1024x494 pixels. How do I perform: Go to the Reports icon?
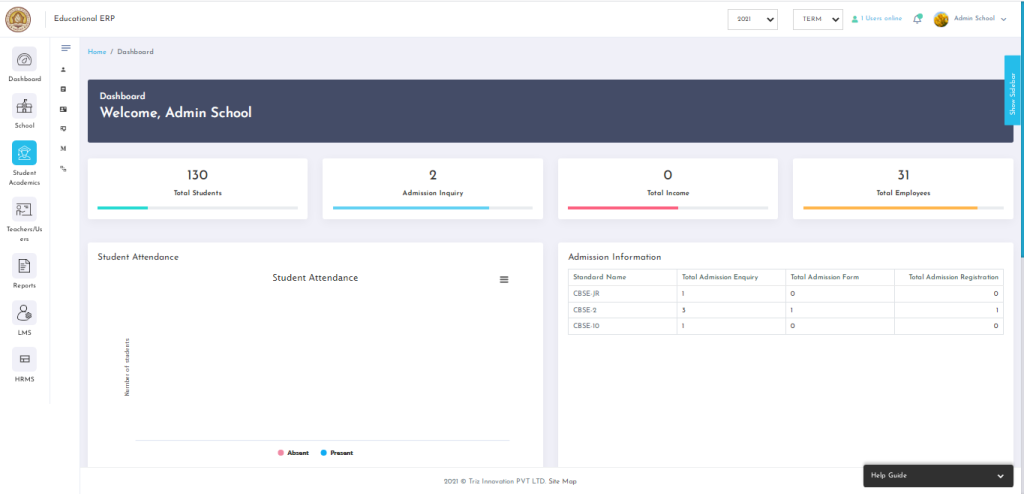[x=25, y=266]
